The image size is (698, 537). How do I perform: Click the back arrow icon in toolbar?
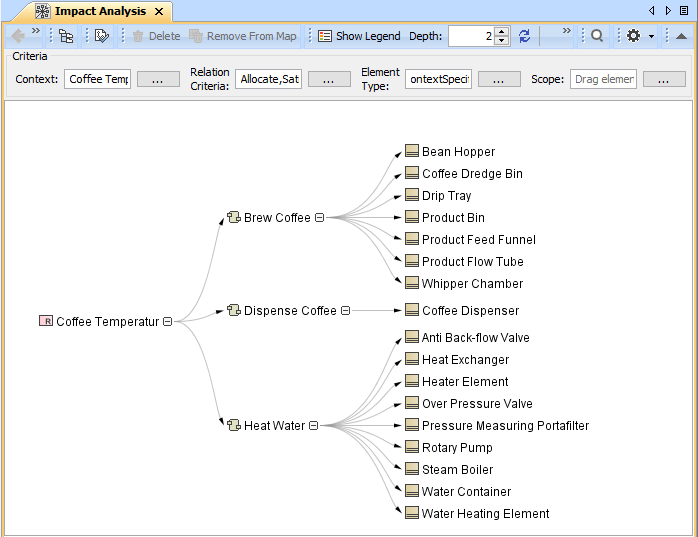18,36
